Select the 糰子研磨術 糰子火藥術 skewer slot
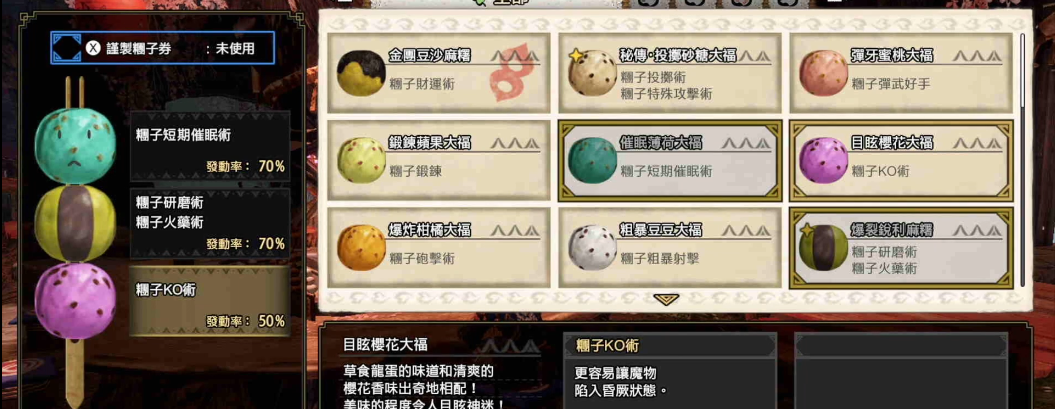Image resolution: width=1055 pixels, height=409 pixels. pyautogui.click(x=210, y=223)
